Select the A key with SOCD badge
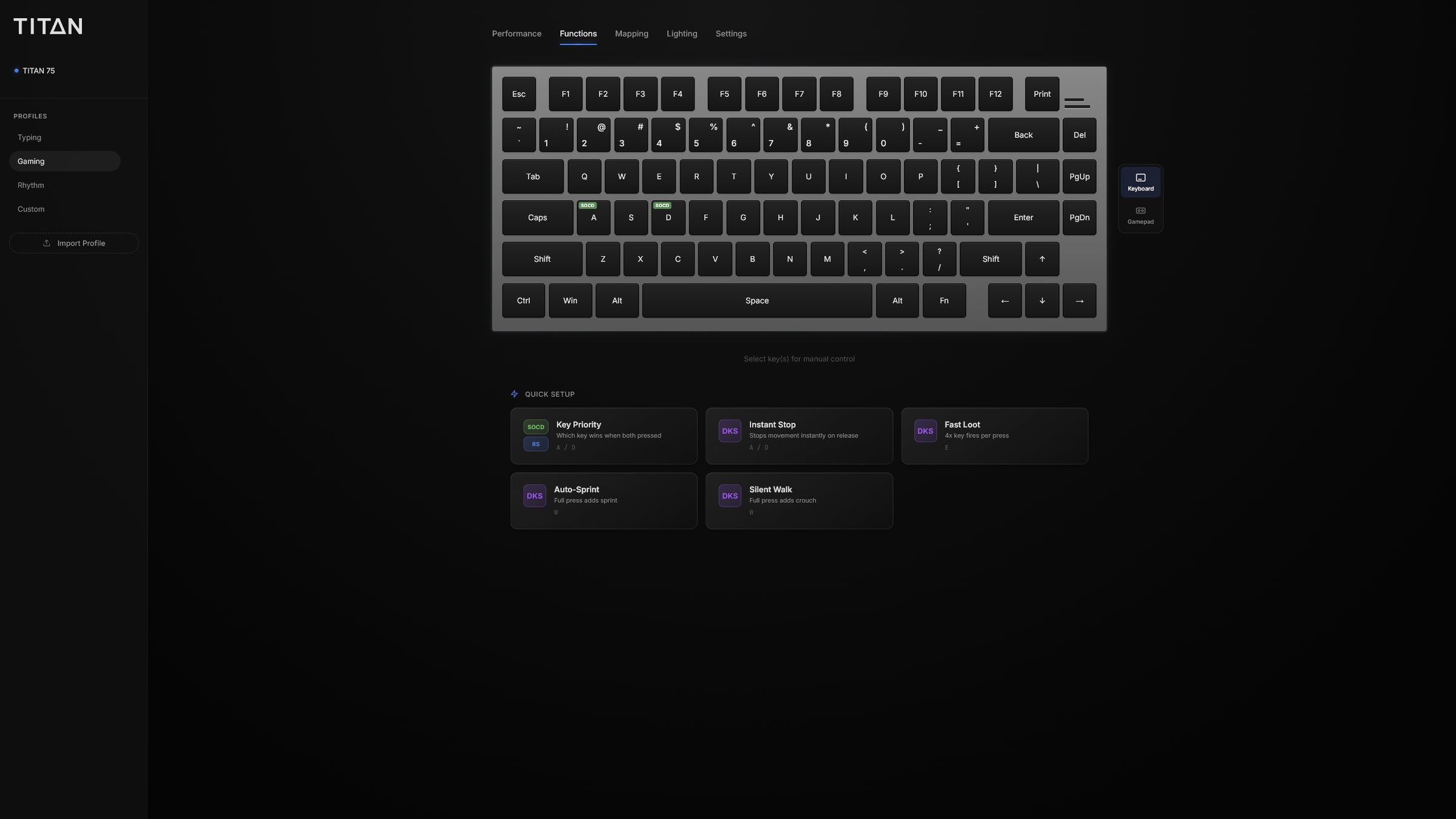The width and height of the screenshot is (1456, 819). click(x=593, y=218)
